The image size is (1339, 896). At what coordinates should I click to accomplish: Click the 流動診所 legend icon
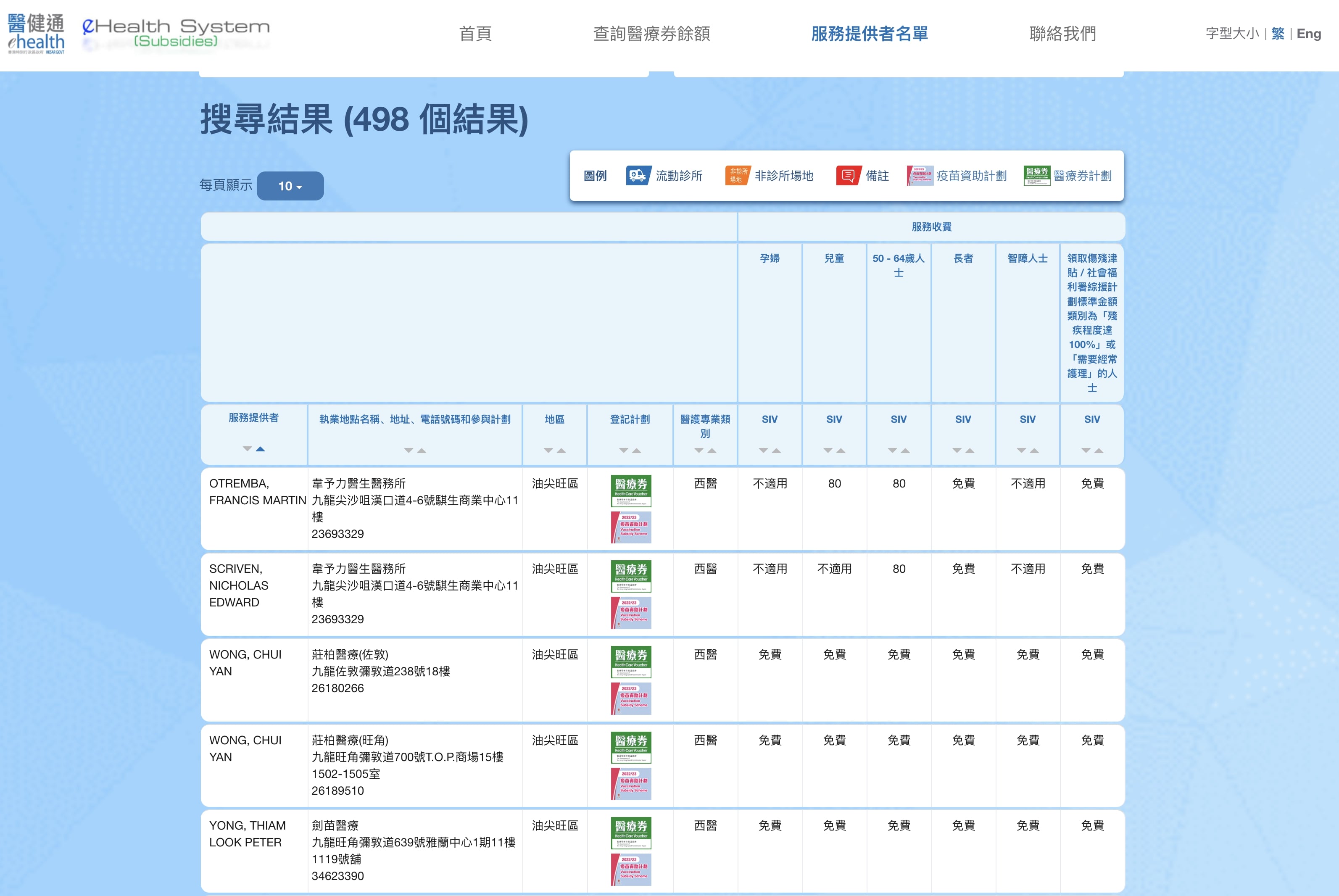coord(638,176)
